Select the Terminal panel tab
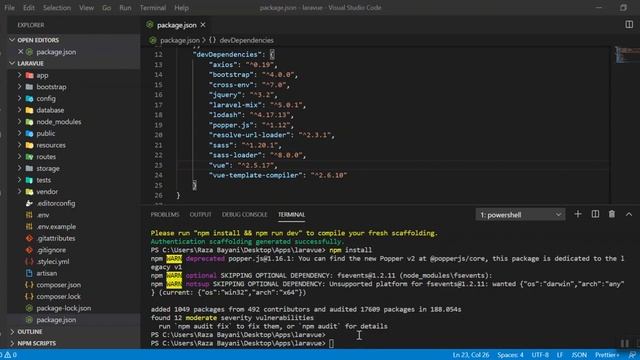The height and width of the screenshot is (360, 640). [291, 214]
